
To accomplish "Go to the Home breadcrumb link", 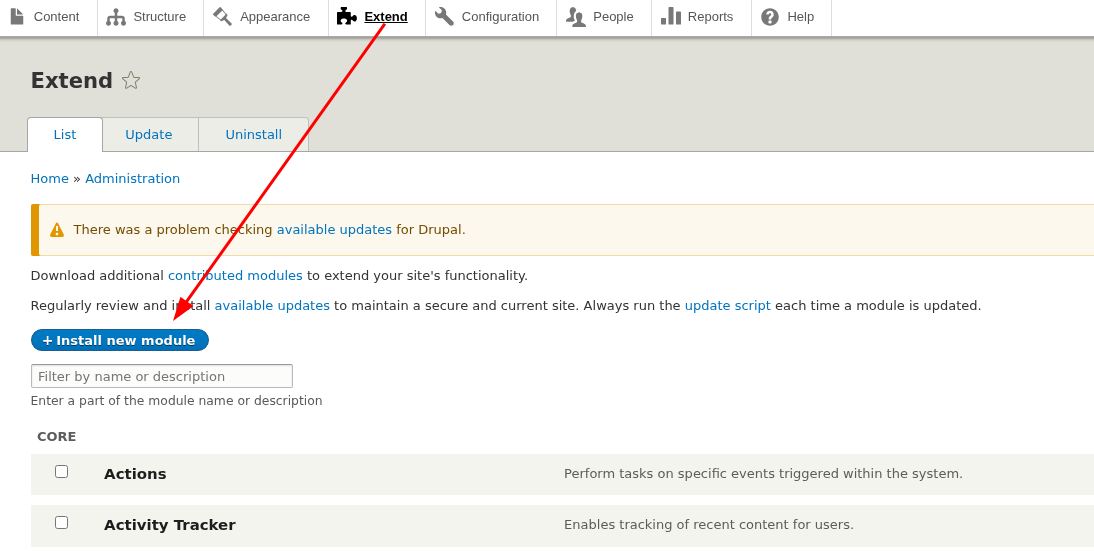I will 50,179.
